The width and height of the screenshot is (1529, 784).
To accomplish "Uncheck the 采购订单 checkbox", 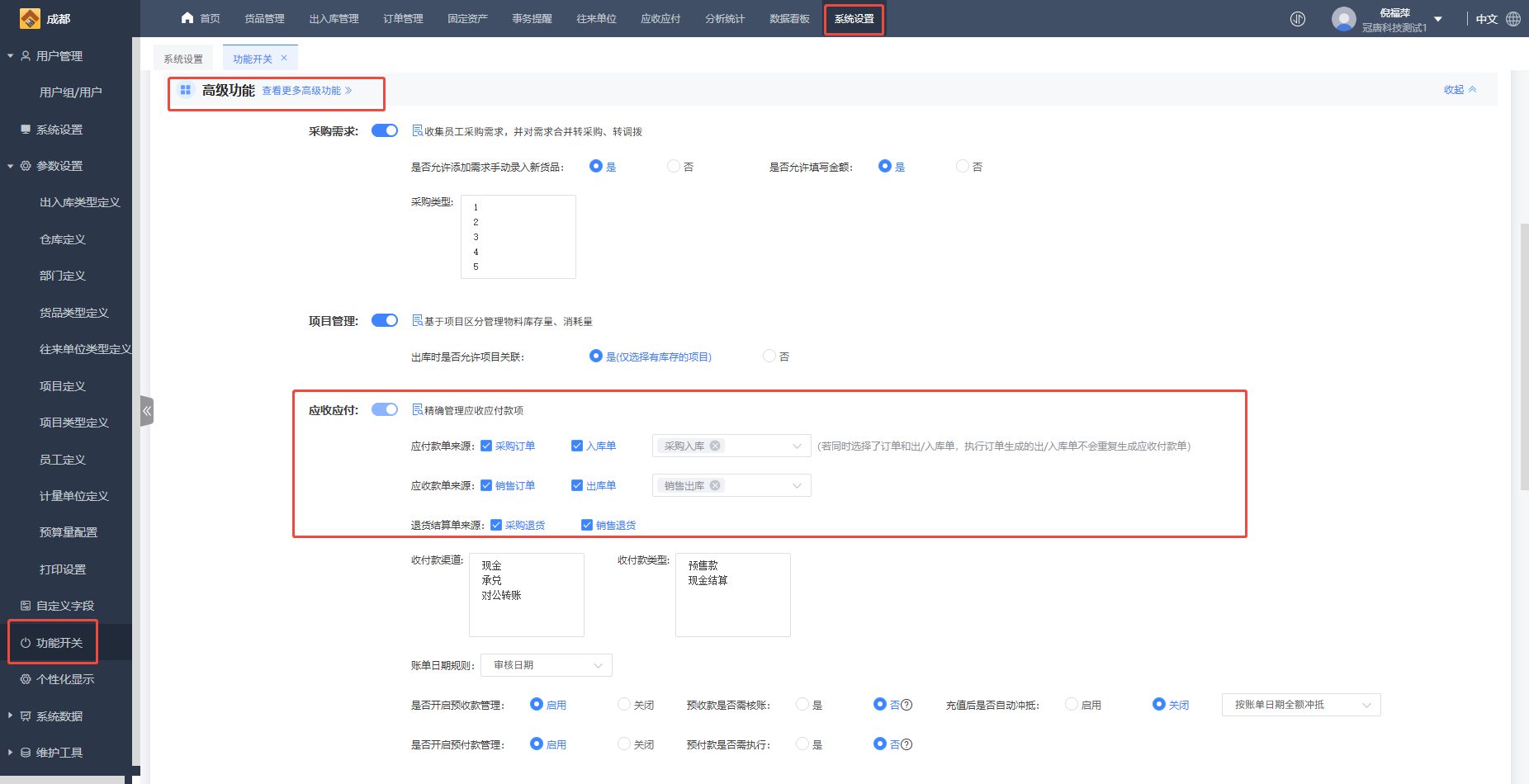I will (x=486, y=446).
